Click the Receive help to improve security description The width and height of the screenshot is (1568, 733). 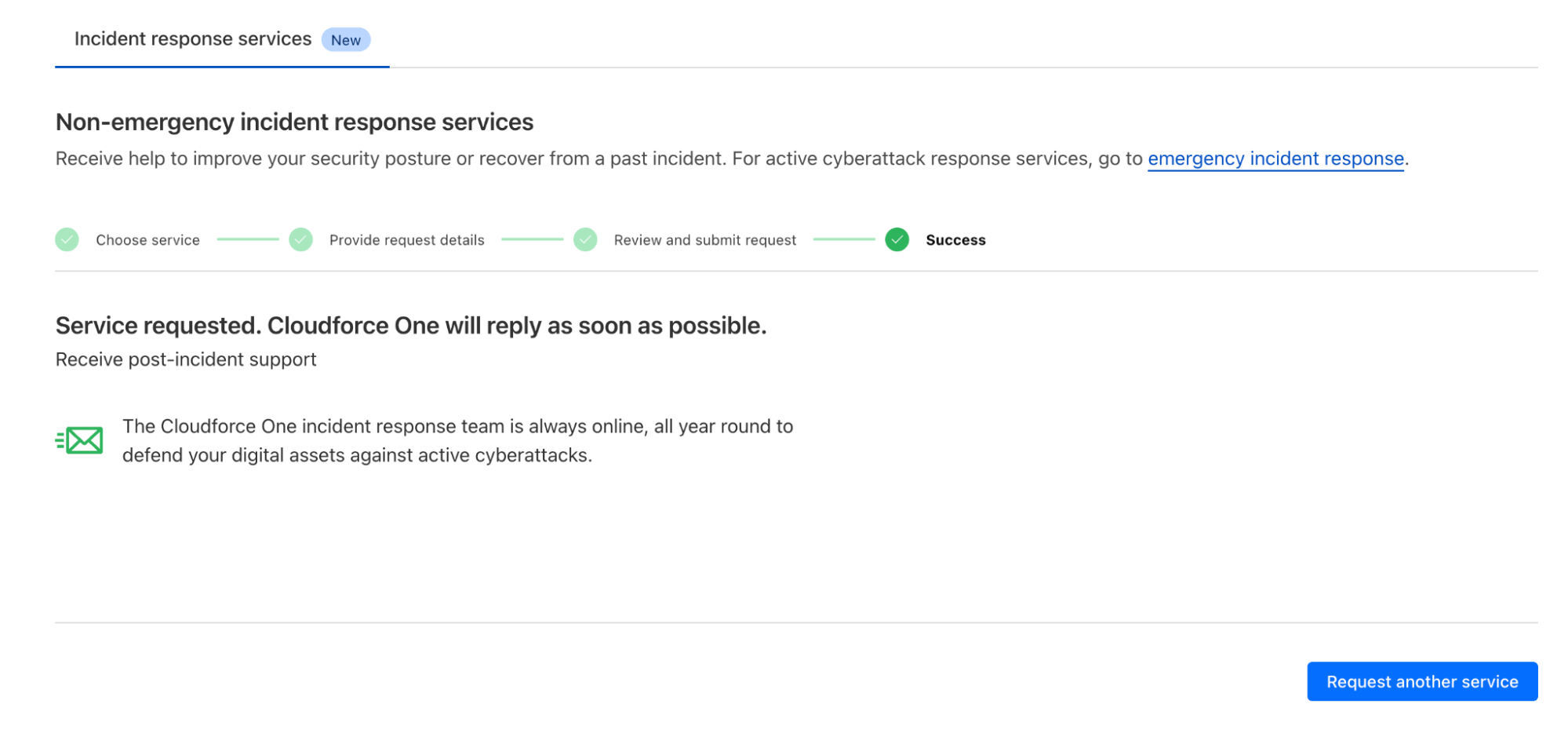pyautogui.click(x=596, y=159)
